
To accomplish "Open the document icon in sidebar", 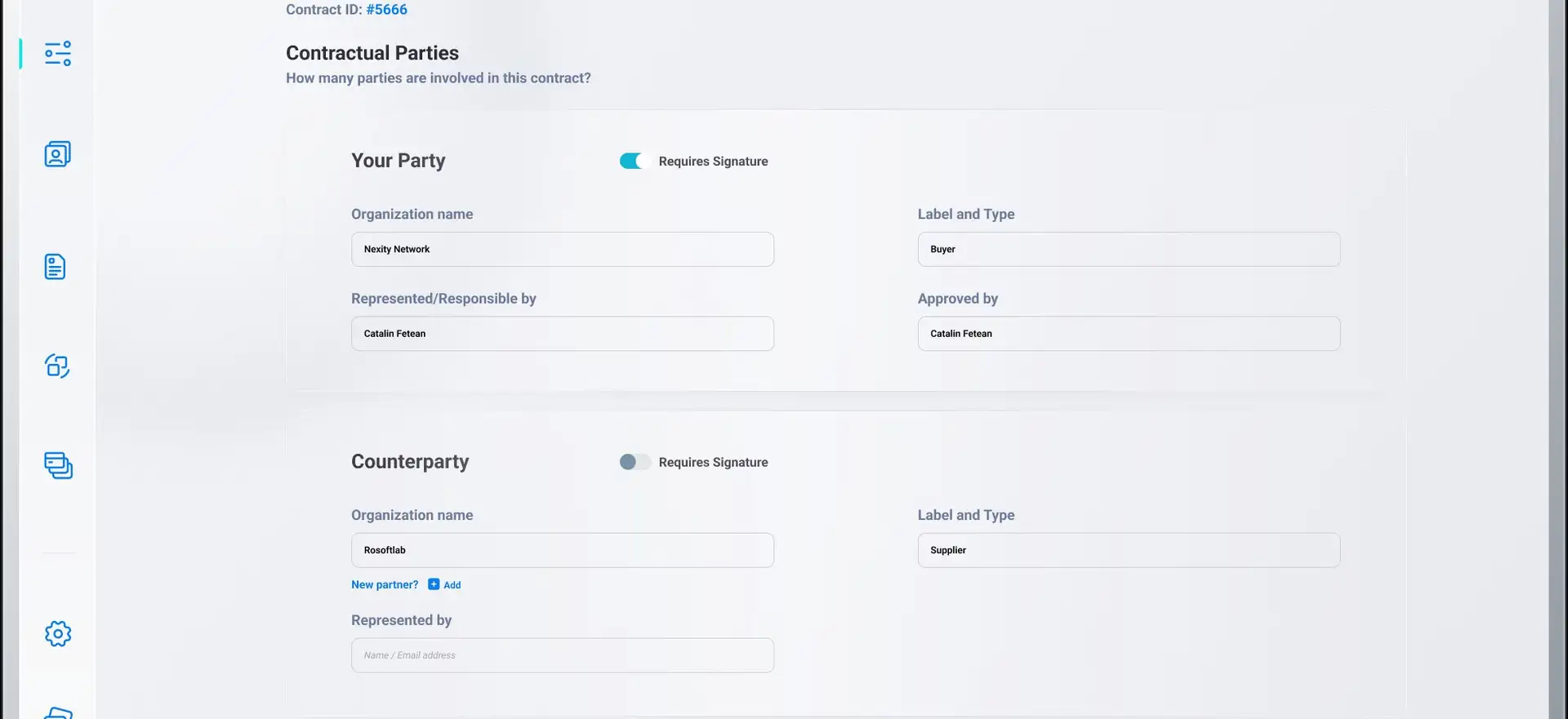I will [x=55, y=267].
